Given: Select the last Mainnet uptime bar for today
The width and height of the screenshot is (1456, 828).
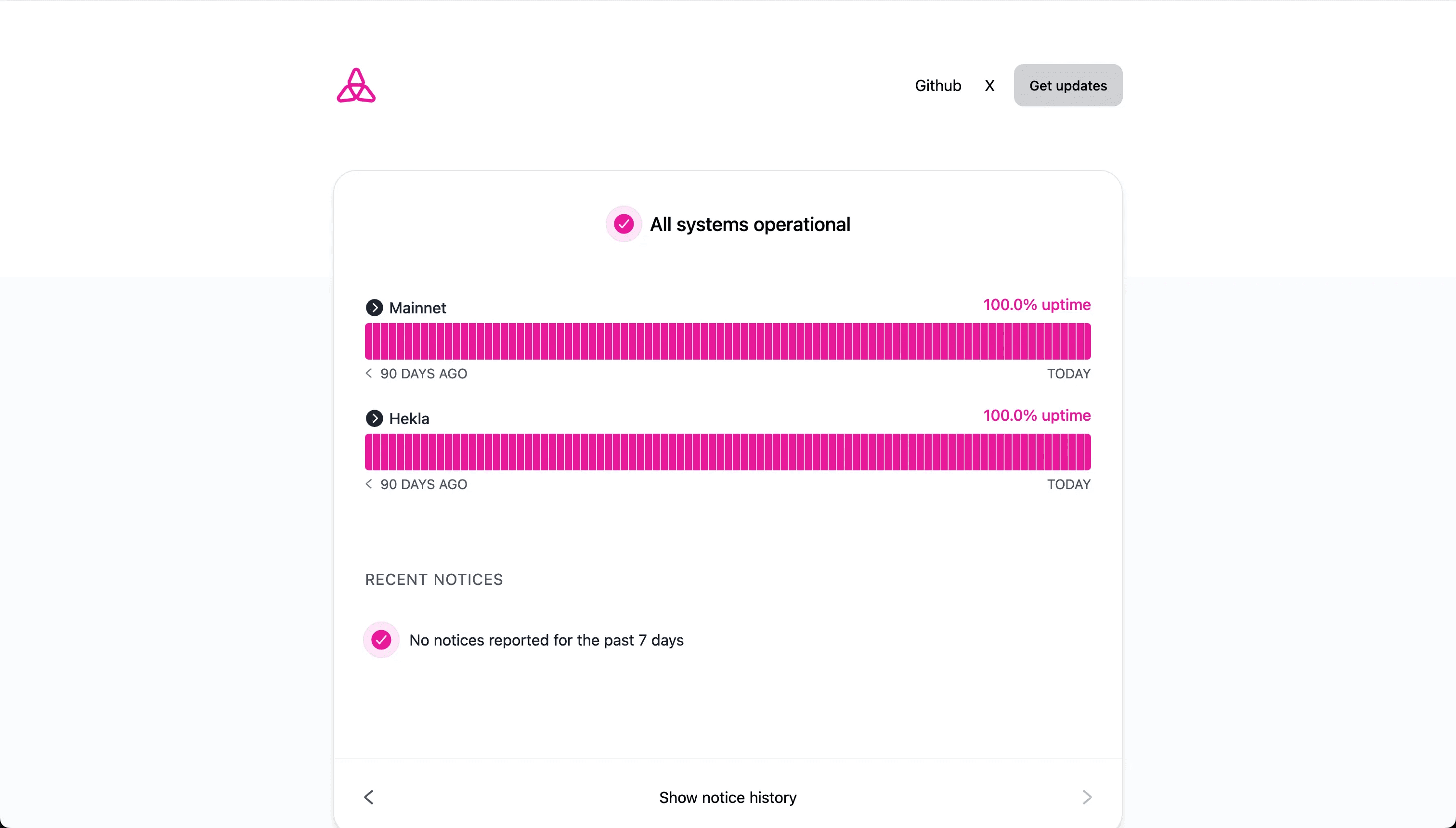Looking at the screenshot, I should pyautogui.click(x=1087, y=341).
